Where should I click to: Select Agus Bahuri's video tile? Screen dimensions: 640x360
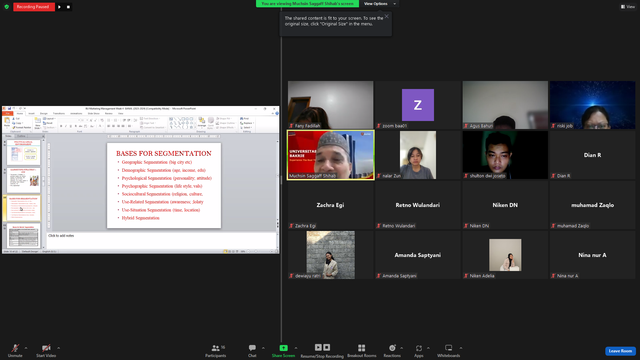(x=505, y=105)
